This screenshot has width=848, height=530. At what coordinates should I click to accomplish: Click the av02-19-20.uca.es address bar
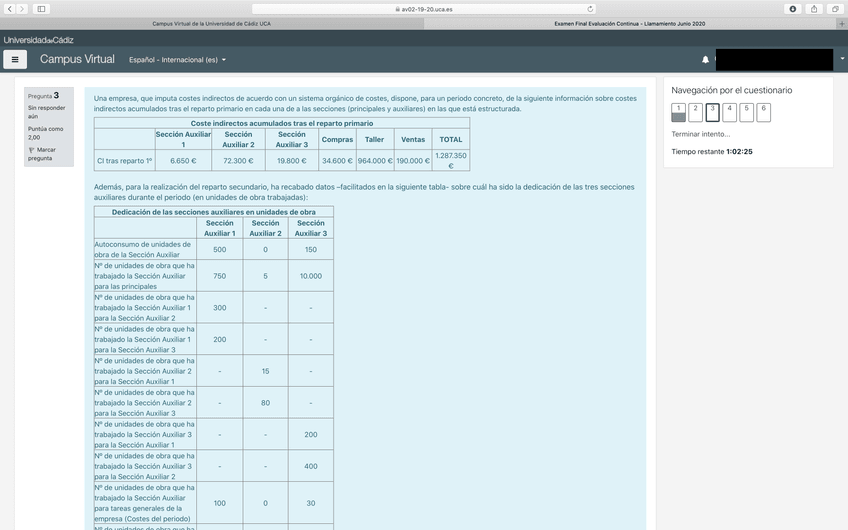click(424, 9)
